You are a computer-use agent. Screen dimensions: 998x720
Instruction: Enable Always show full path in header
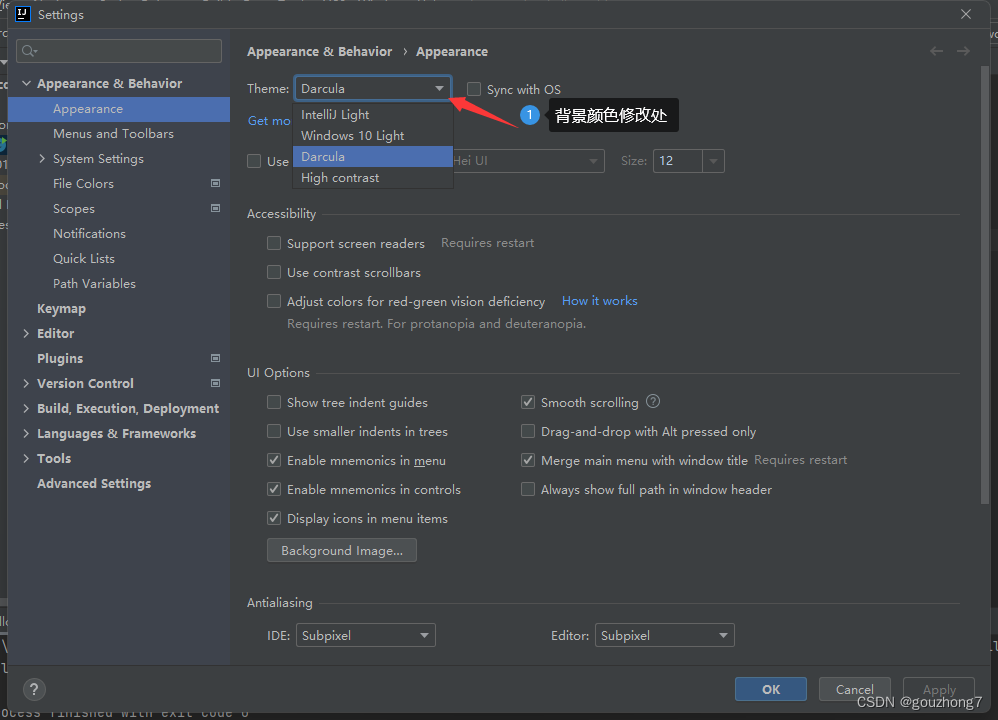click(528, 490)
